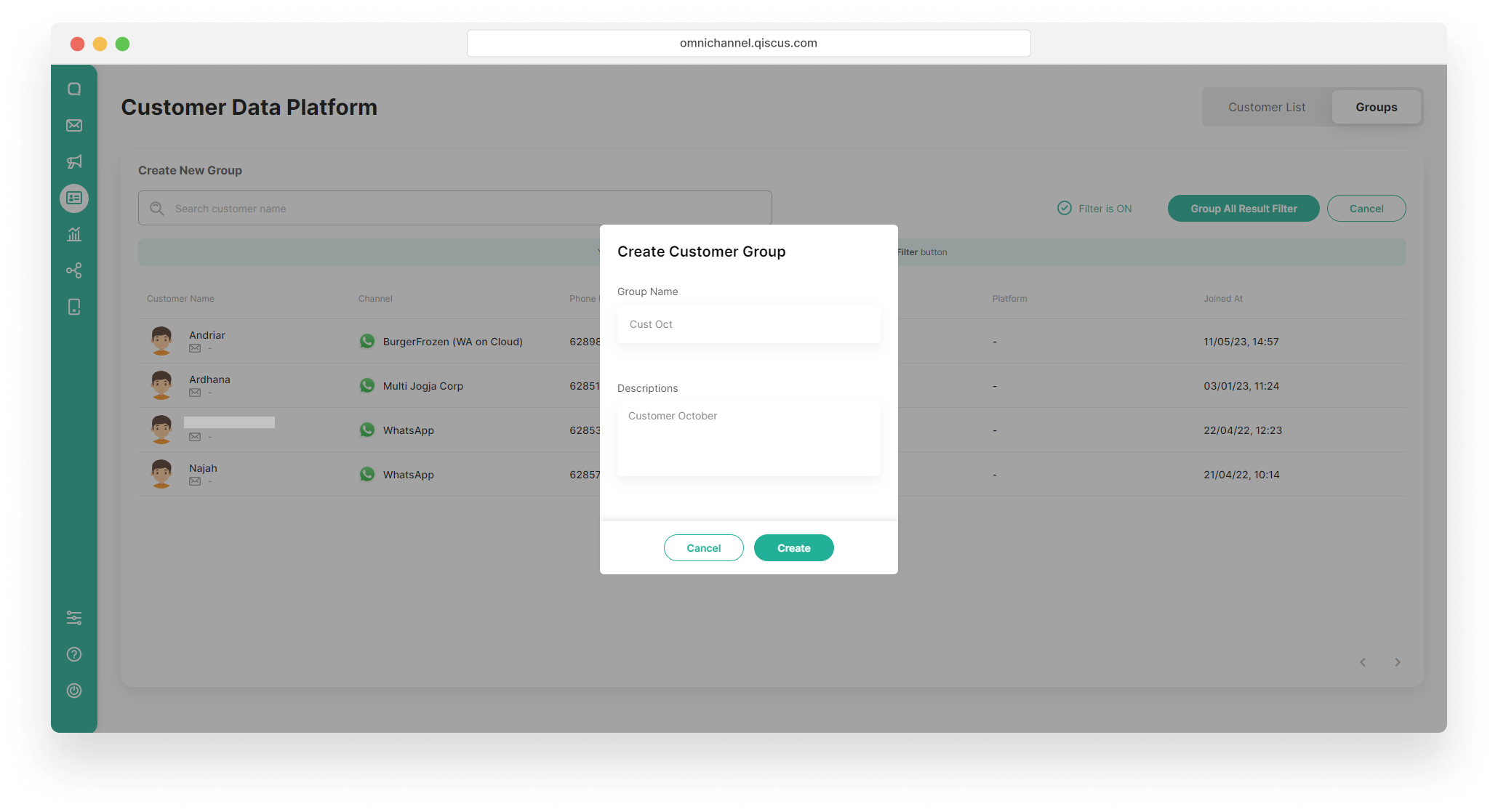Toggle the Filter is ON indicator

point(1094,209)
